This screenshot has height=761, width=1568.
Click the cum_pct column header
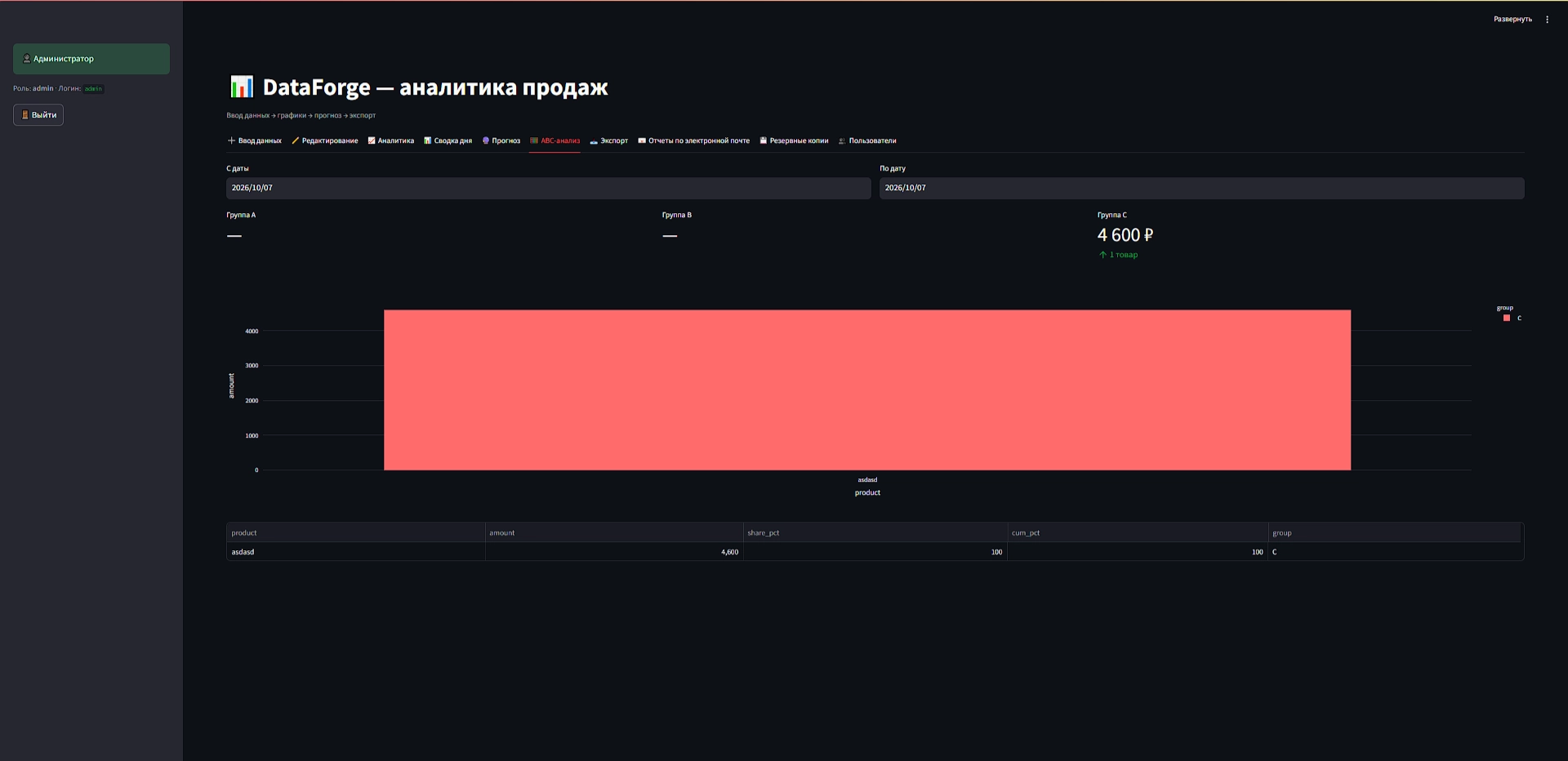click(1138, 532)
